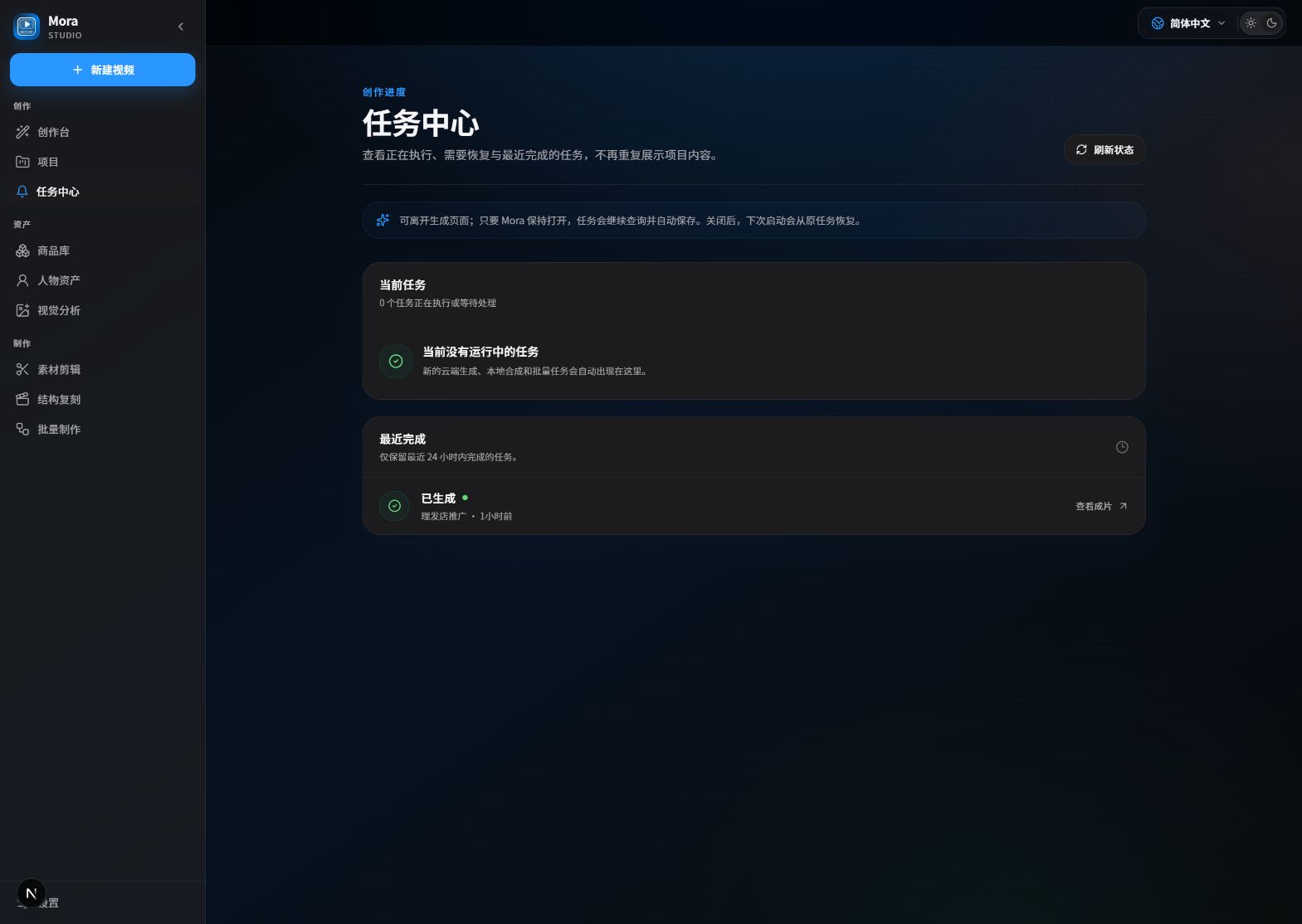
Task: Switch to dark theme with moon icon
Action: click(1271, 23)
